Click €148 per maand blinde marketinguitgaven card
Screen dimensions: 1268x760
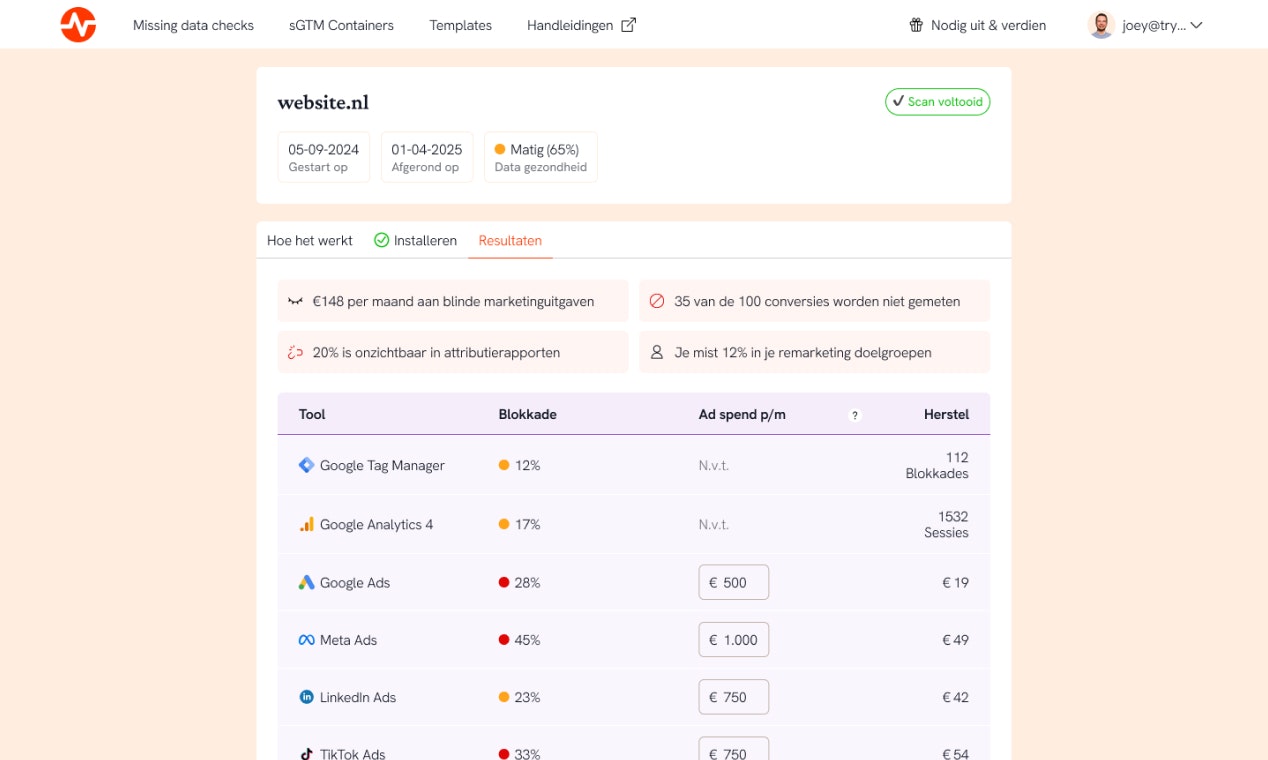point(453,301)
